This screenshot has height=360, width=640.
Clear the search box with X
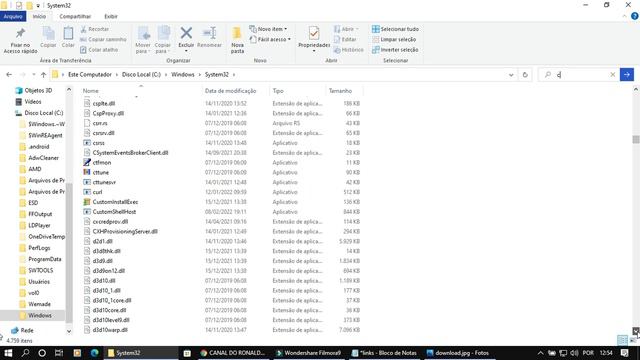click(x=613, y=75)
